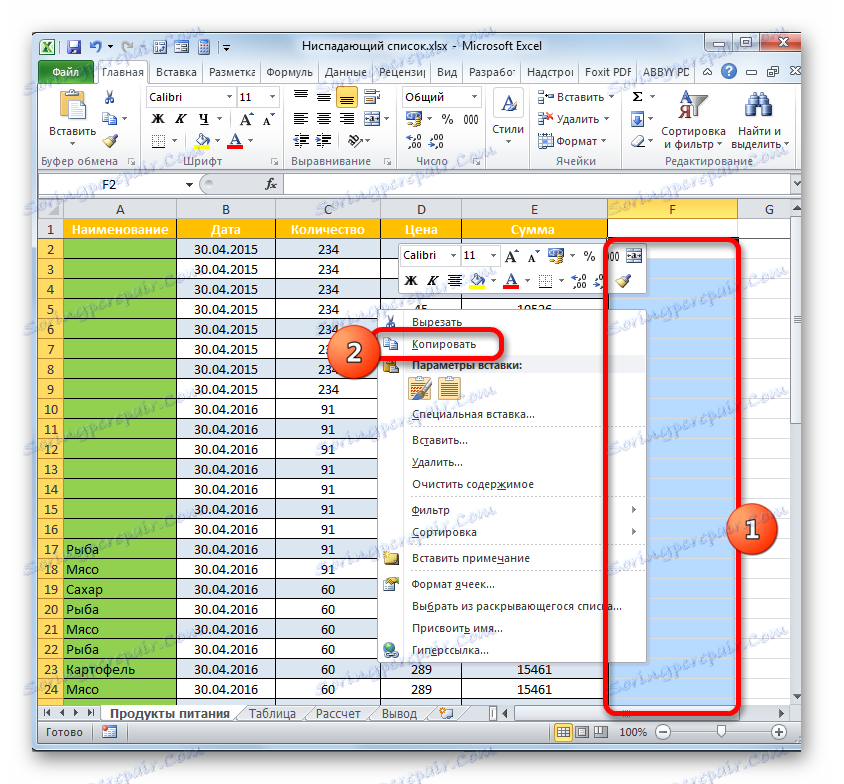The height and width of the screenshot is (784, 844).
Task: Choose Формат ячеек in context menu
Action: coord(453,584)
